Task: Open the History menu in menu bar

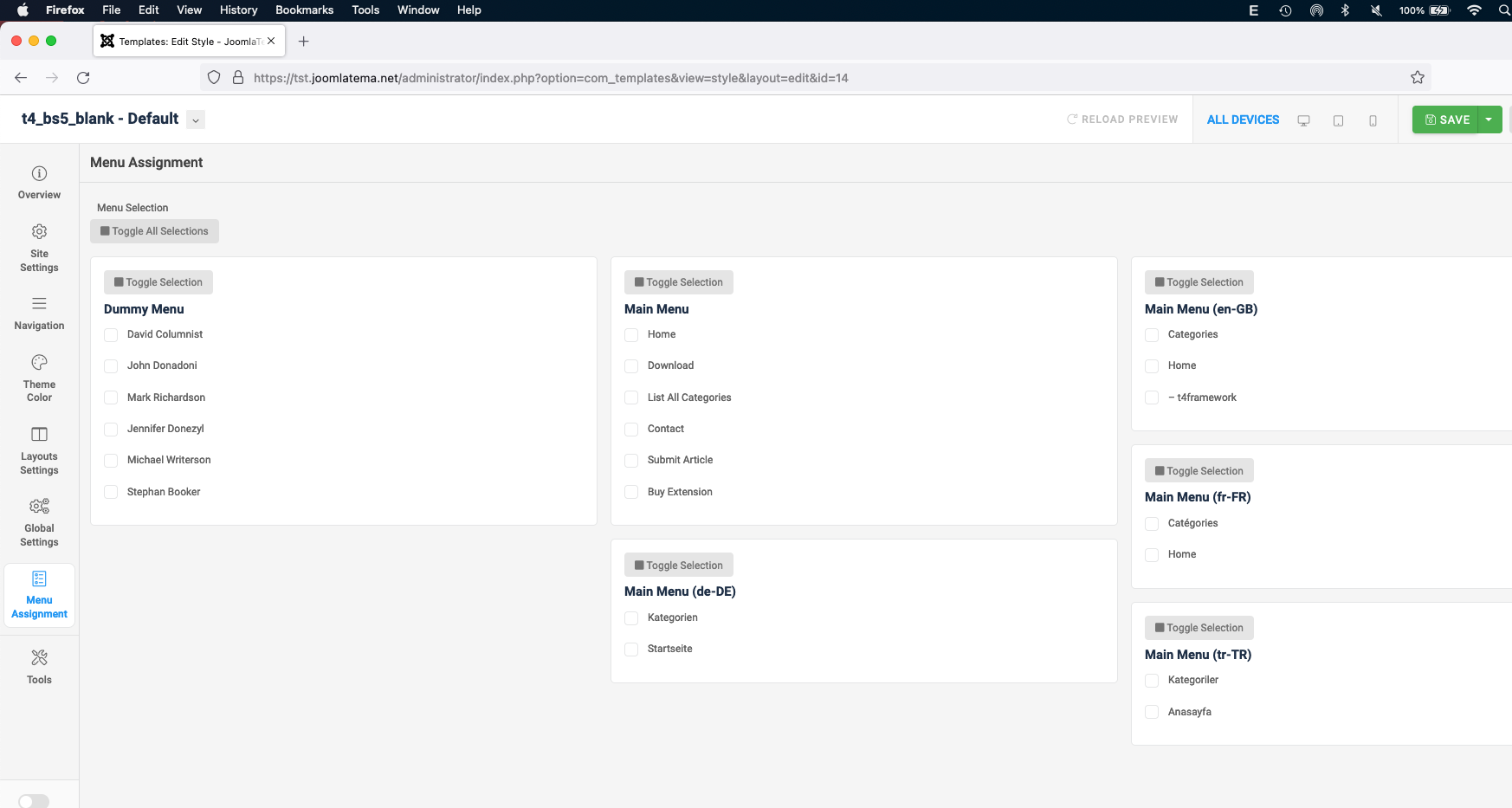Action: [x=238, y=10]
